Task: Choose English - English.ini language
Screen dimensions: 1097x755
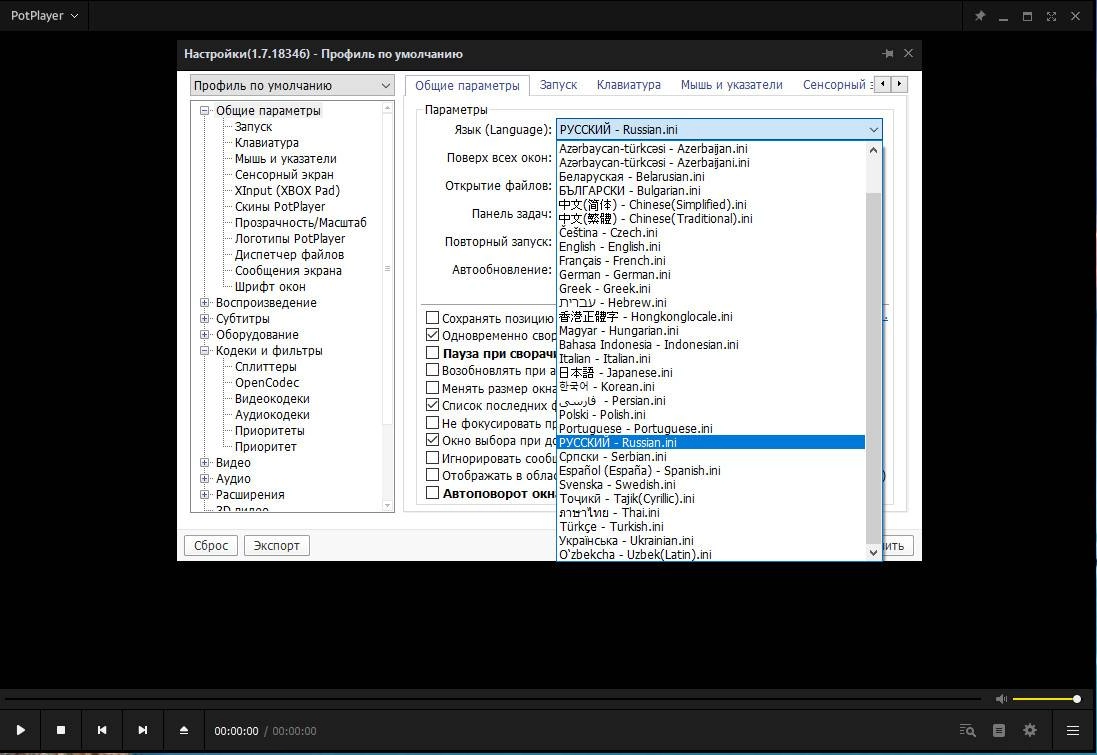Action: click(x=711, y=246)
